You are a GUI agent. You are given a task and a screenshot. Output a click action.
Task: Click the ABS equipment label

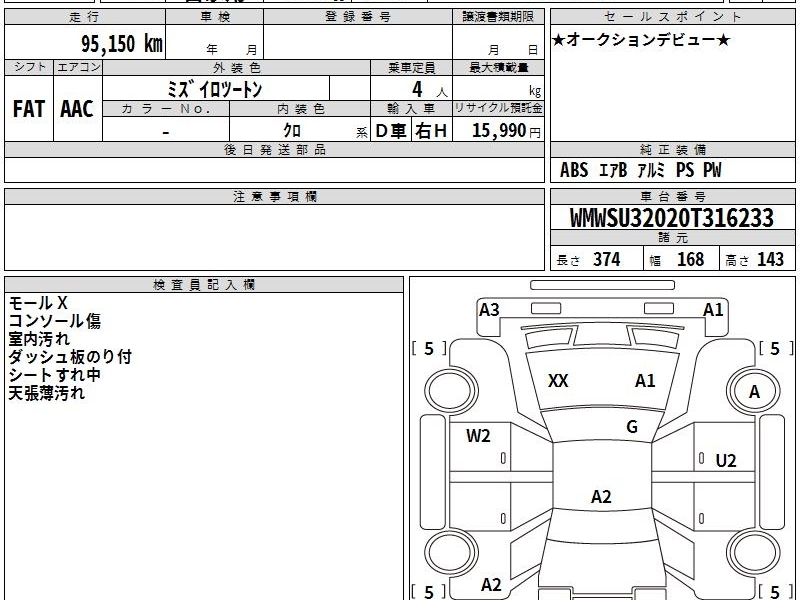tap(574, 170)
